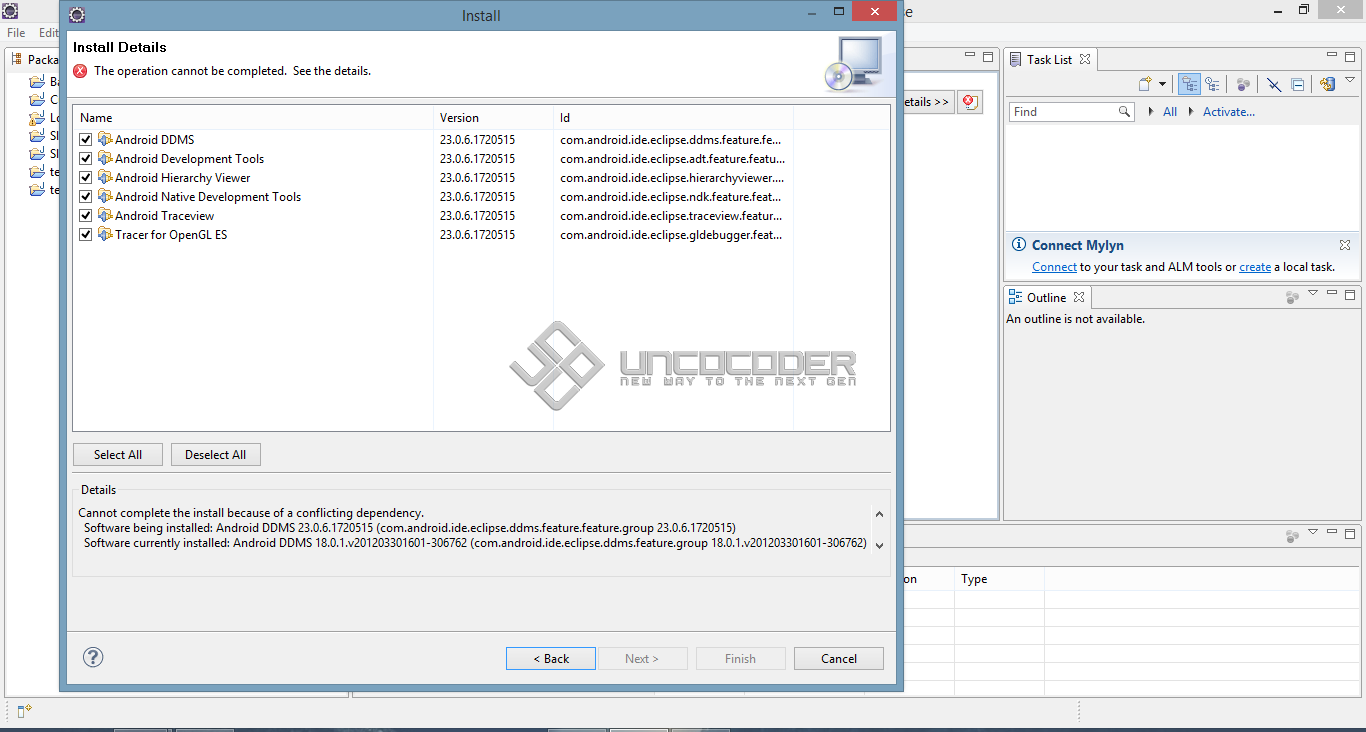Screen dimensions: 1366x732
Task: Dismiss the Connect Mylyn notice
Action: (x=1345, y=245)
